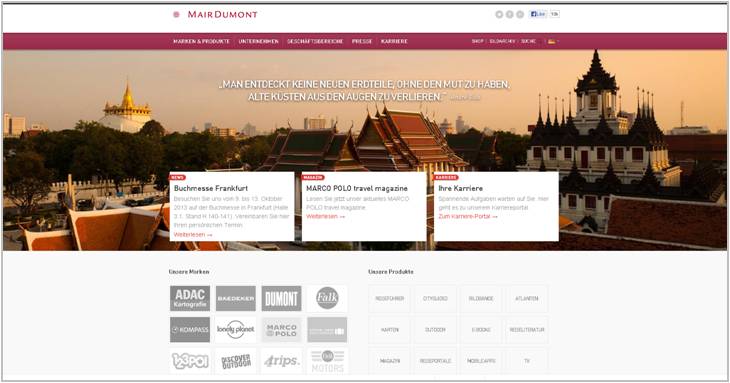
Task: Select the Motors brand logo
Action: coord(327,361)
